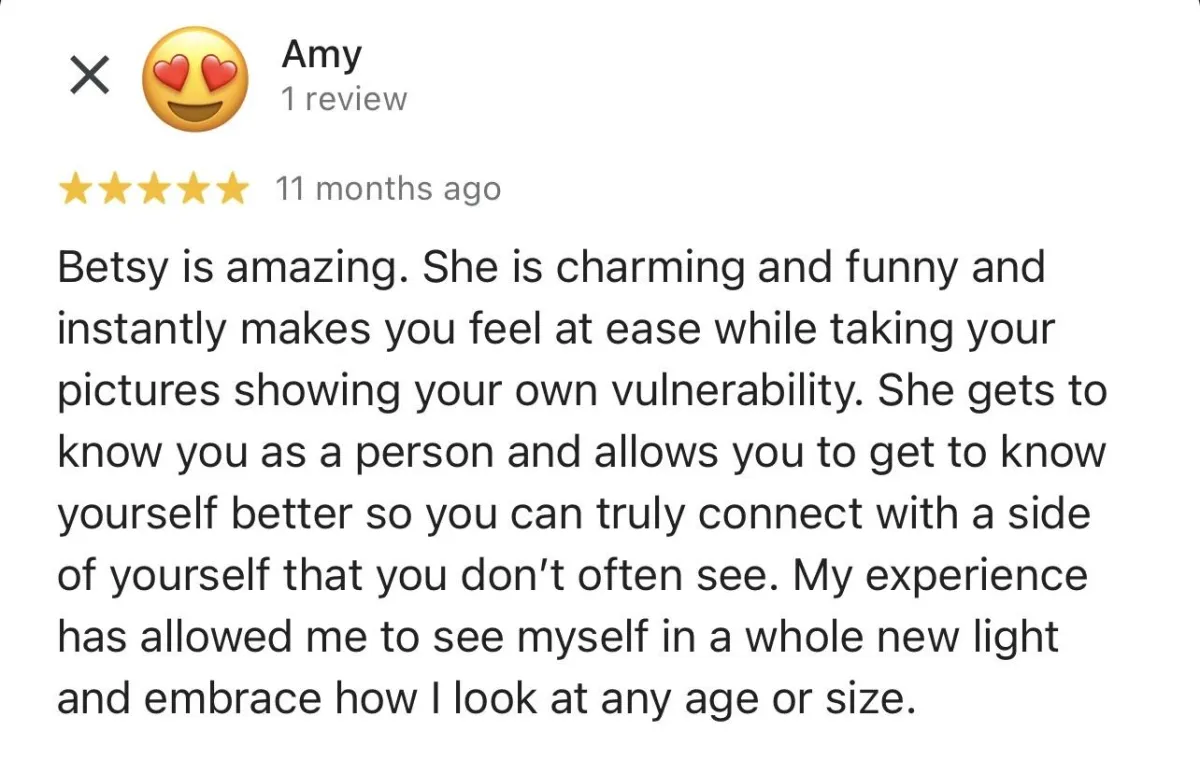
Task: Select the fifth gold star in the rating
Action: point(231,189)
